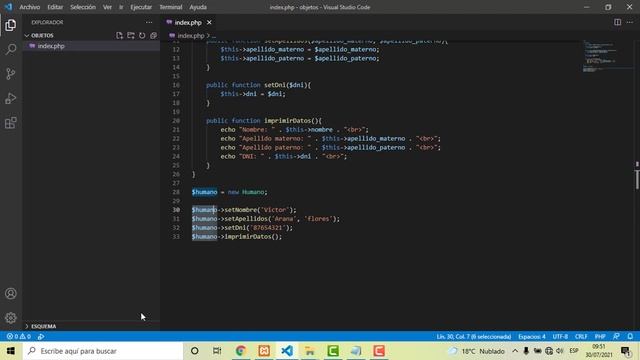640x360 pixels.
Task: Click the setDni function name on line 16
Action: click(x=274, y=85)
